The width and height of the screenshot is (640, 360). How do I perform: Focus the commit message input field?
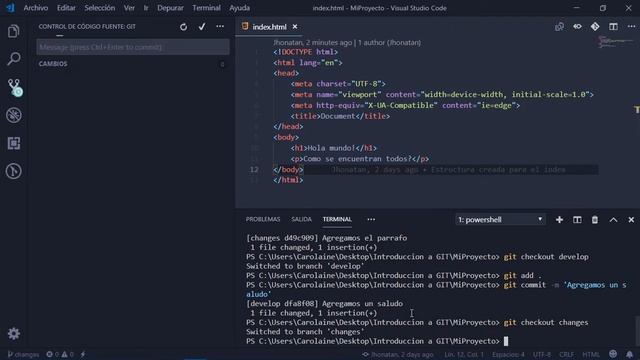pyautogui.click(x=133, y=47)
